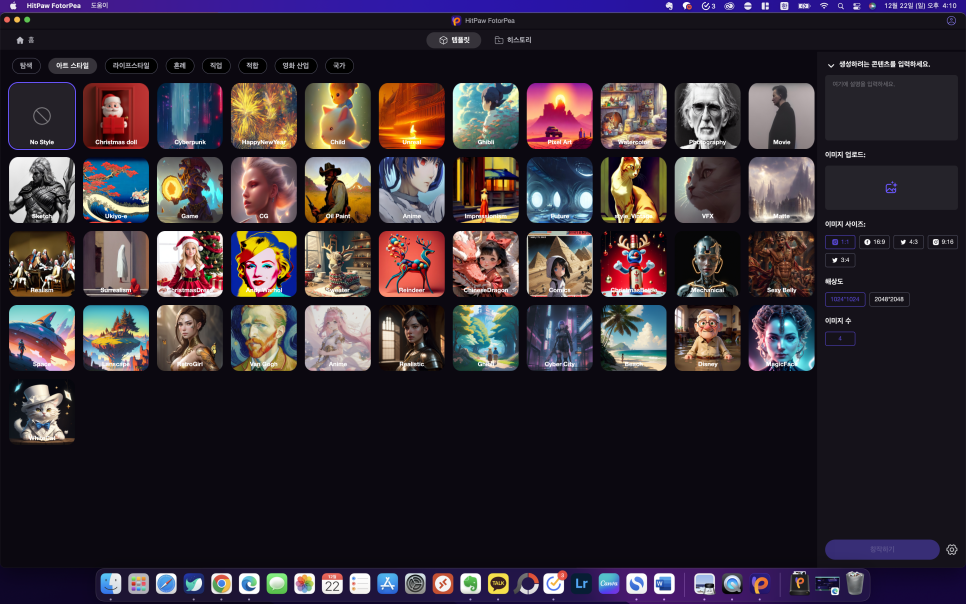Select the Space style
Screen dimensions: 966x604
point(42,338)
